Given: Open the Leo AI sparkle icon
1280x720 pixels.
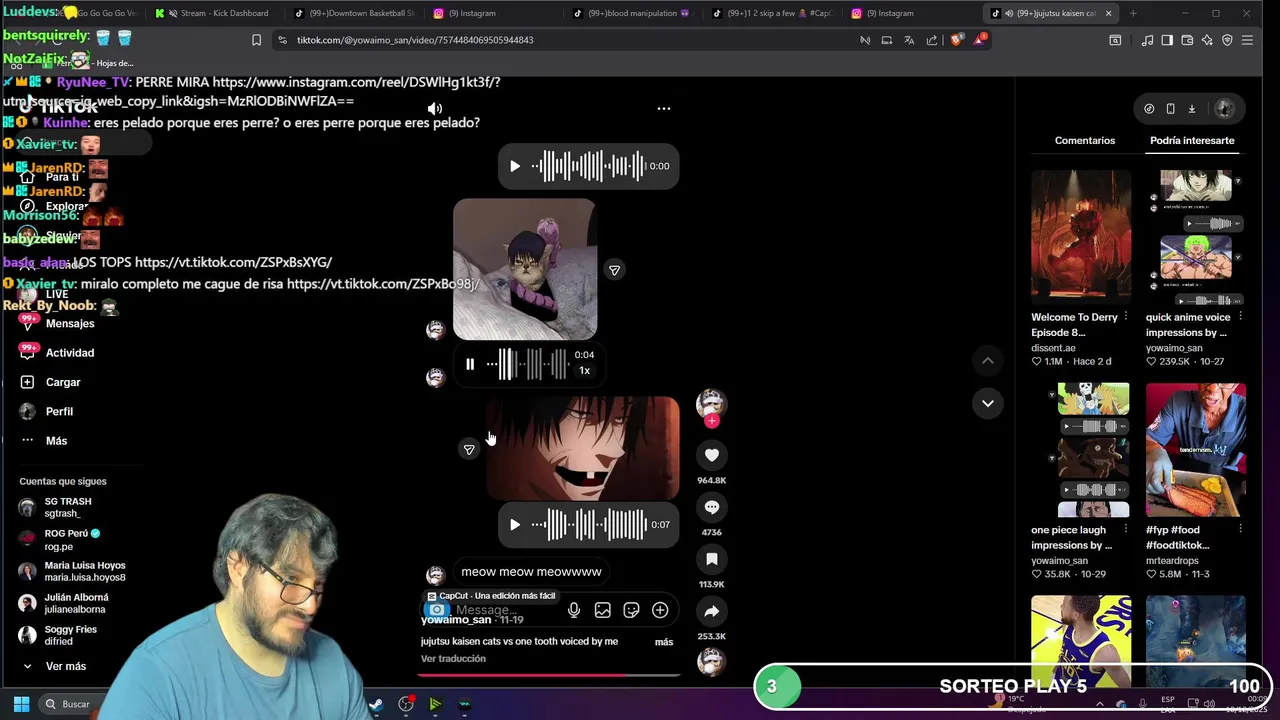Looking at the screenshot, I should [x=1207, y=40].
